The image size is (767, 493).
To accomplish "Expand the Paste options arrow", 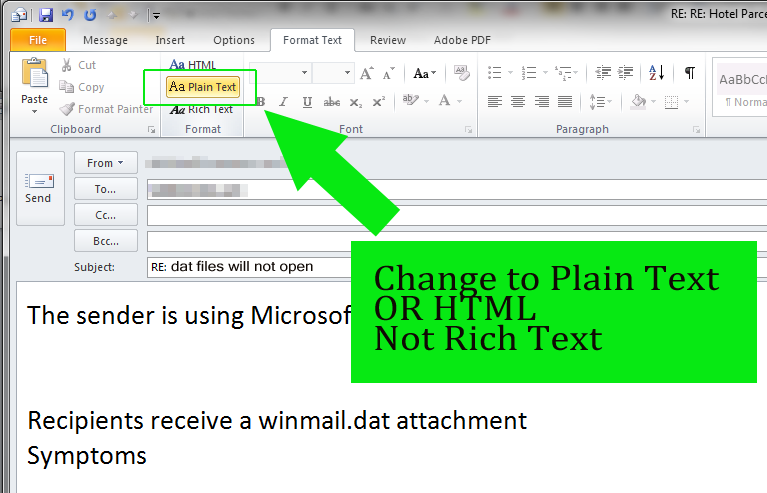I will pos(34,112).
